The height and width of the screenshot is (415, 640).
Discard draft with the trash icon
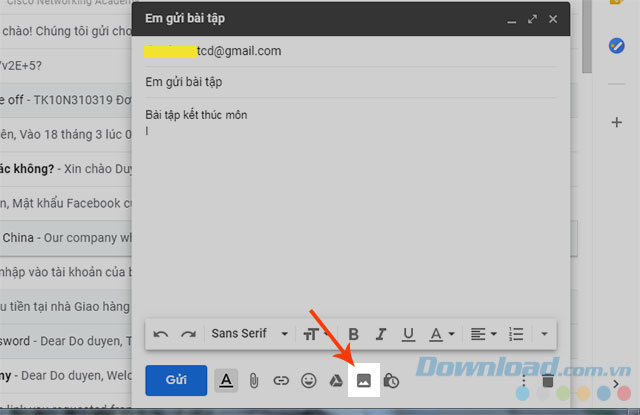548,381
